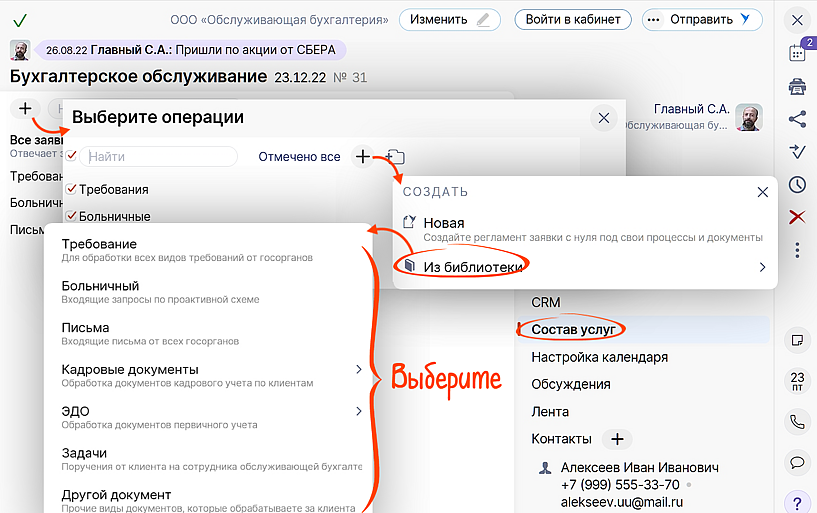
Task: Uncheck the Больничные checkbox
Action: click(71, 216)
